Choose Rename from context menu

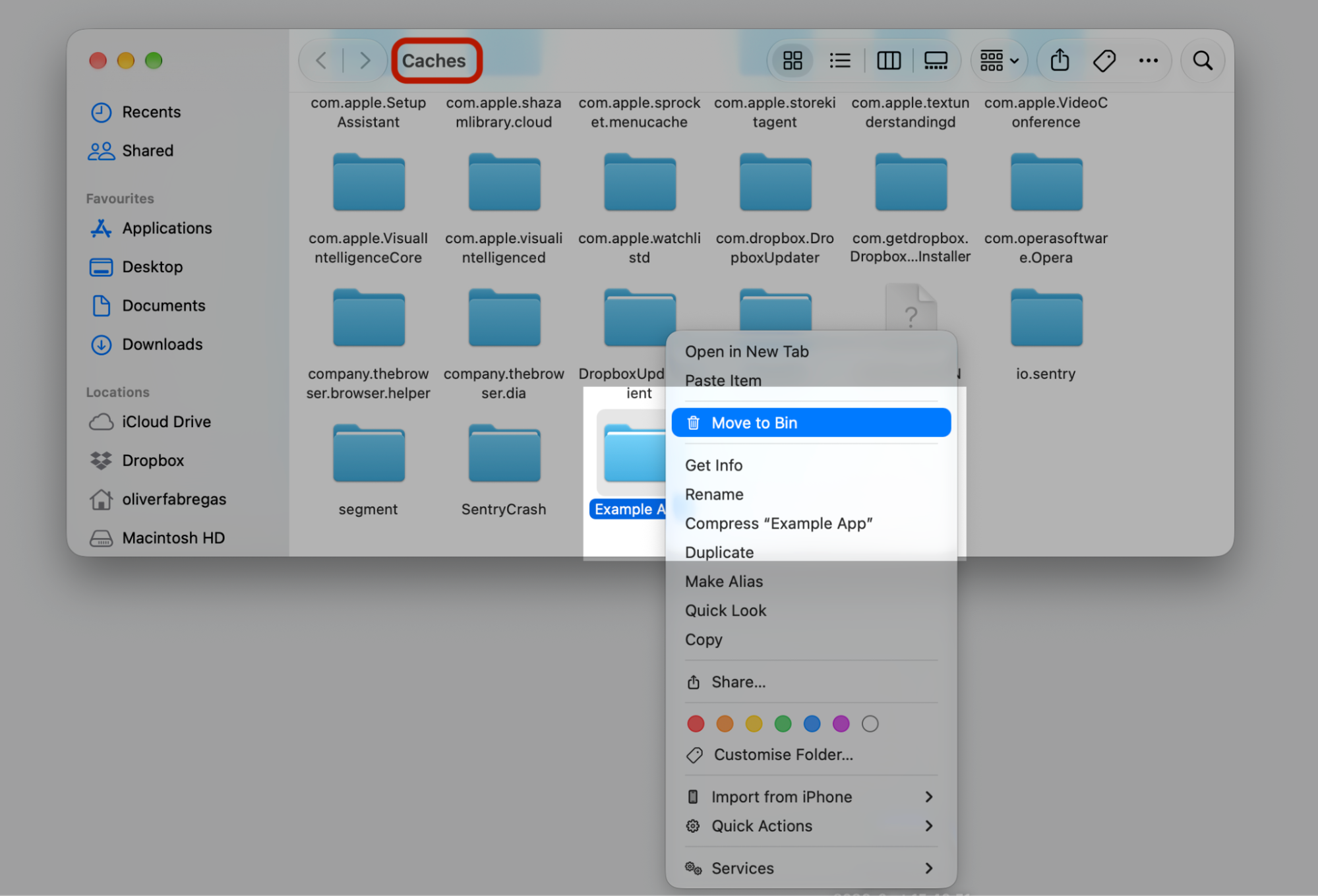[x=811, y=494]
